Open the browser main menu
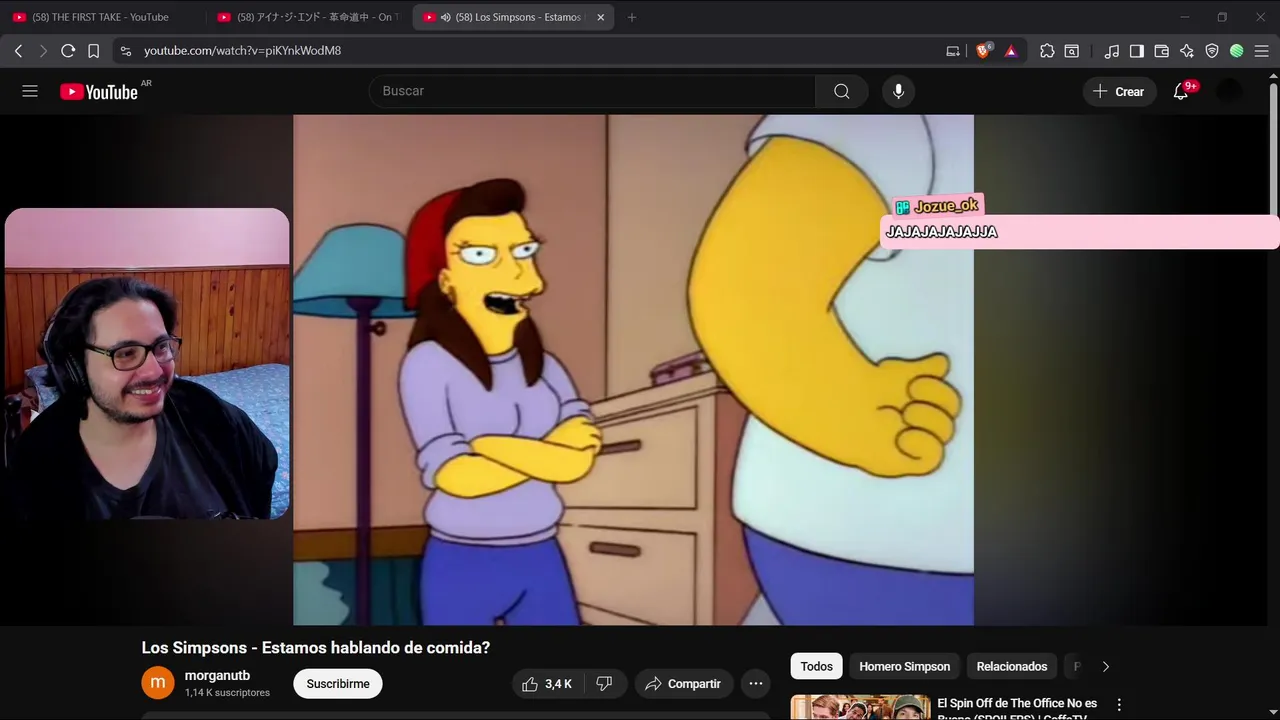Screen dimensions: 1280x720 pos(1262,51)
